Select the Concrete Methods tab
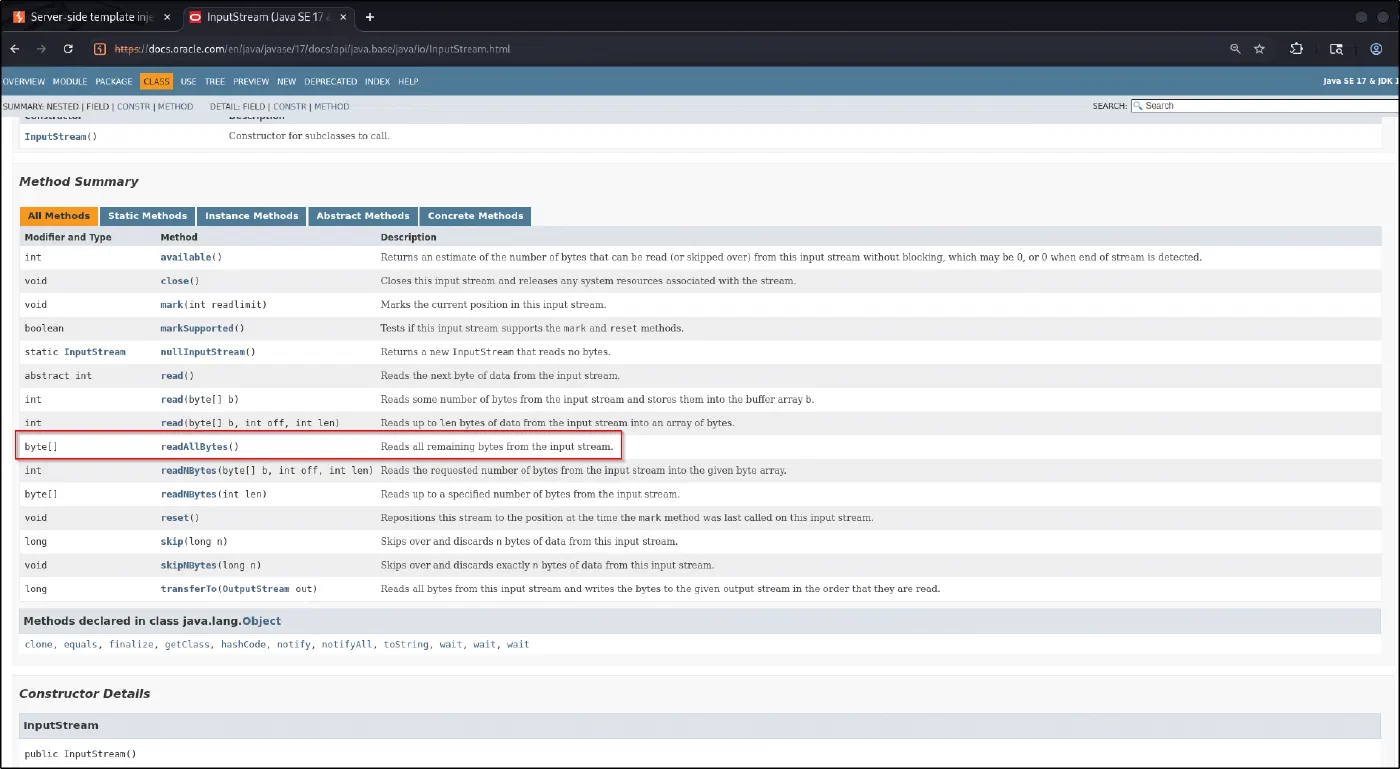 point(475,216)
